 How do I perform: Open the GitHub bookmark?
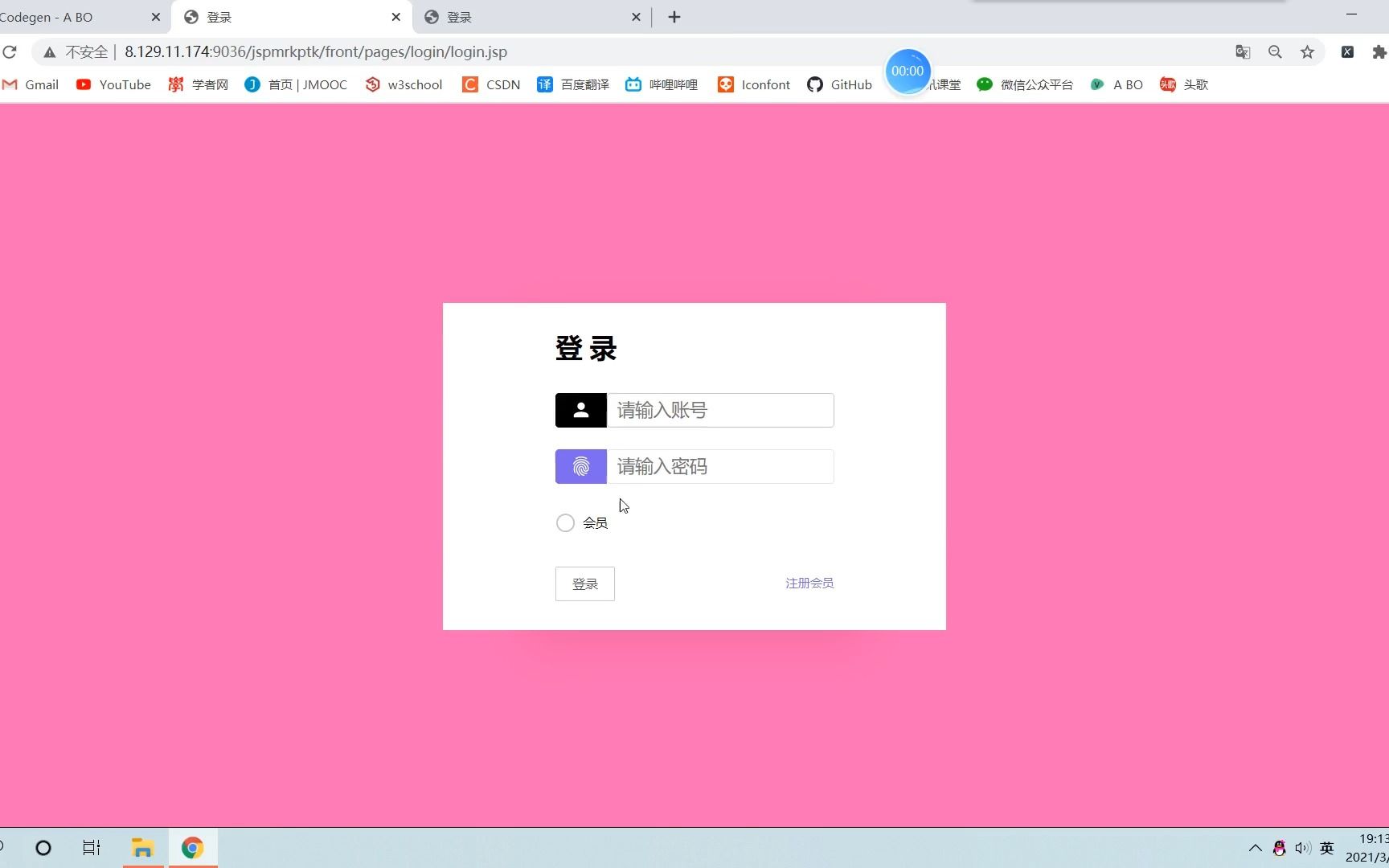coord(839,85)
